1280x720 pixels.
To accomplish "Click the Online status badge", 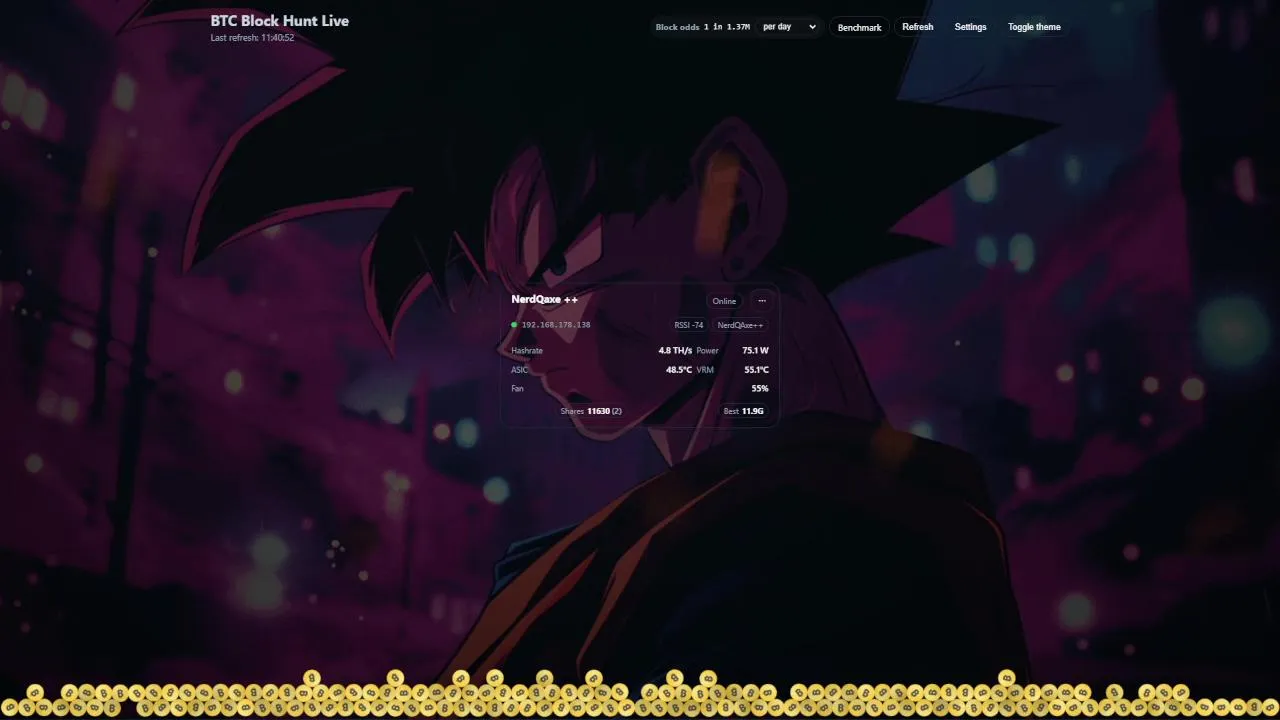I will [724, 301].
